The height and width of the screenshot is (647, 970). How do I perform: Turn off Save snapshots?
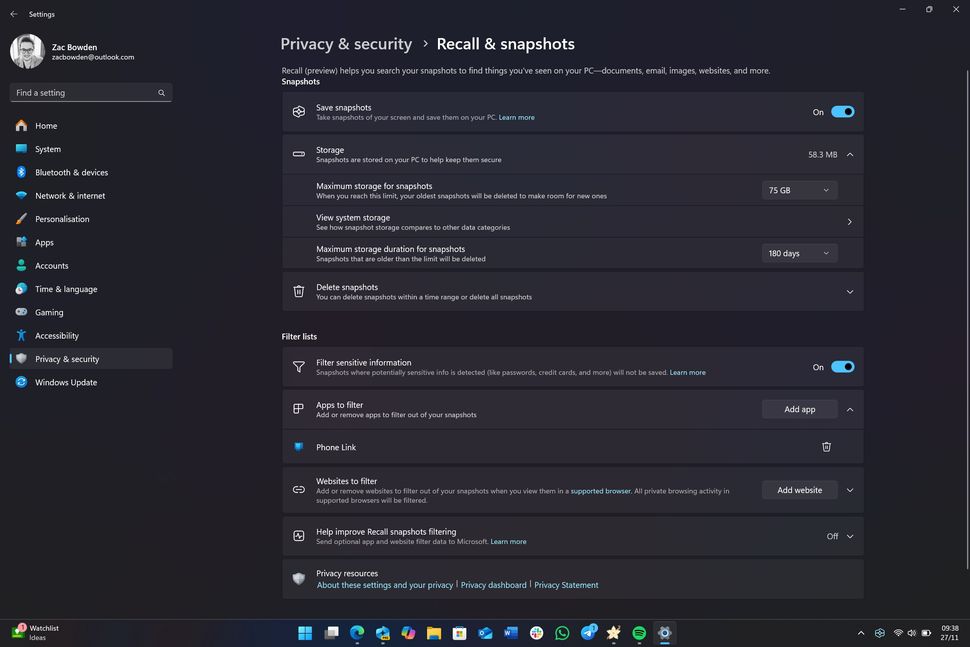click(x=841, y=111)
